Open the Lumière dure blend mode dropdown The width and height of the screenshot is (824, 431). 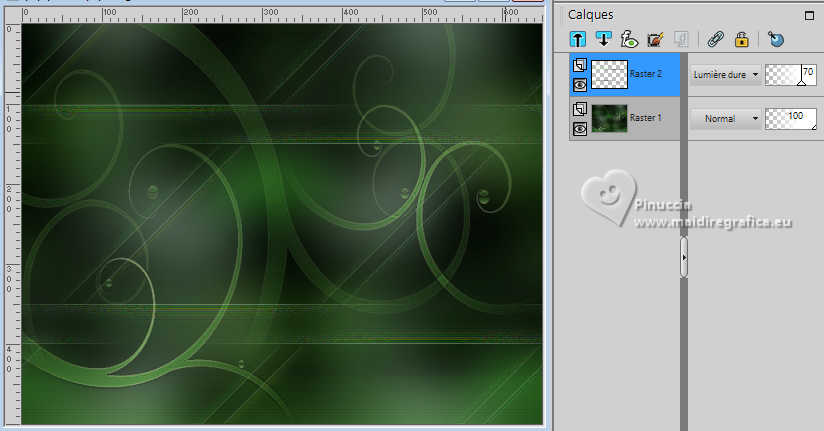726,75
